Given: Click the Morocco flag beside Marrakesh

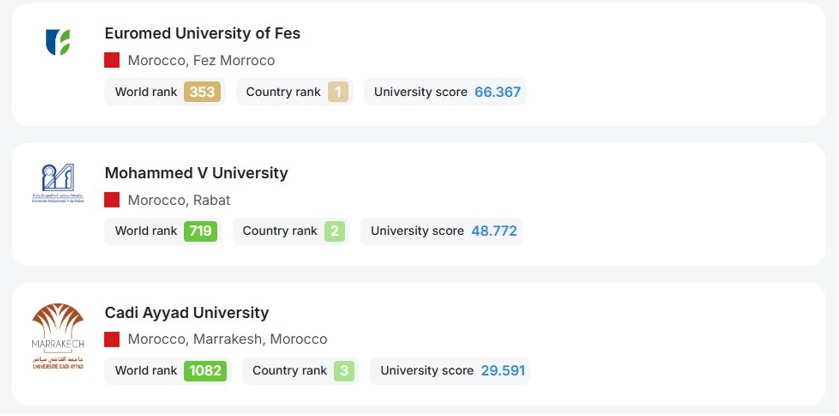Looking at the screenshot, I should (112, 339).
